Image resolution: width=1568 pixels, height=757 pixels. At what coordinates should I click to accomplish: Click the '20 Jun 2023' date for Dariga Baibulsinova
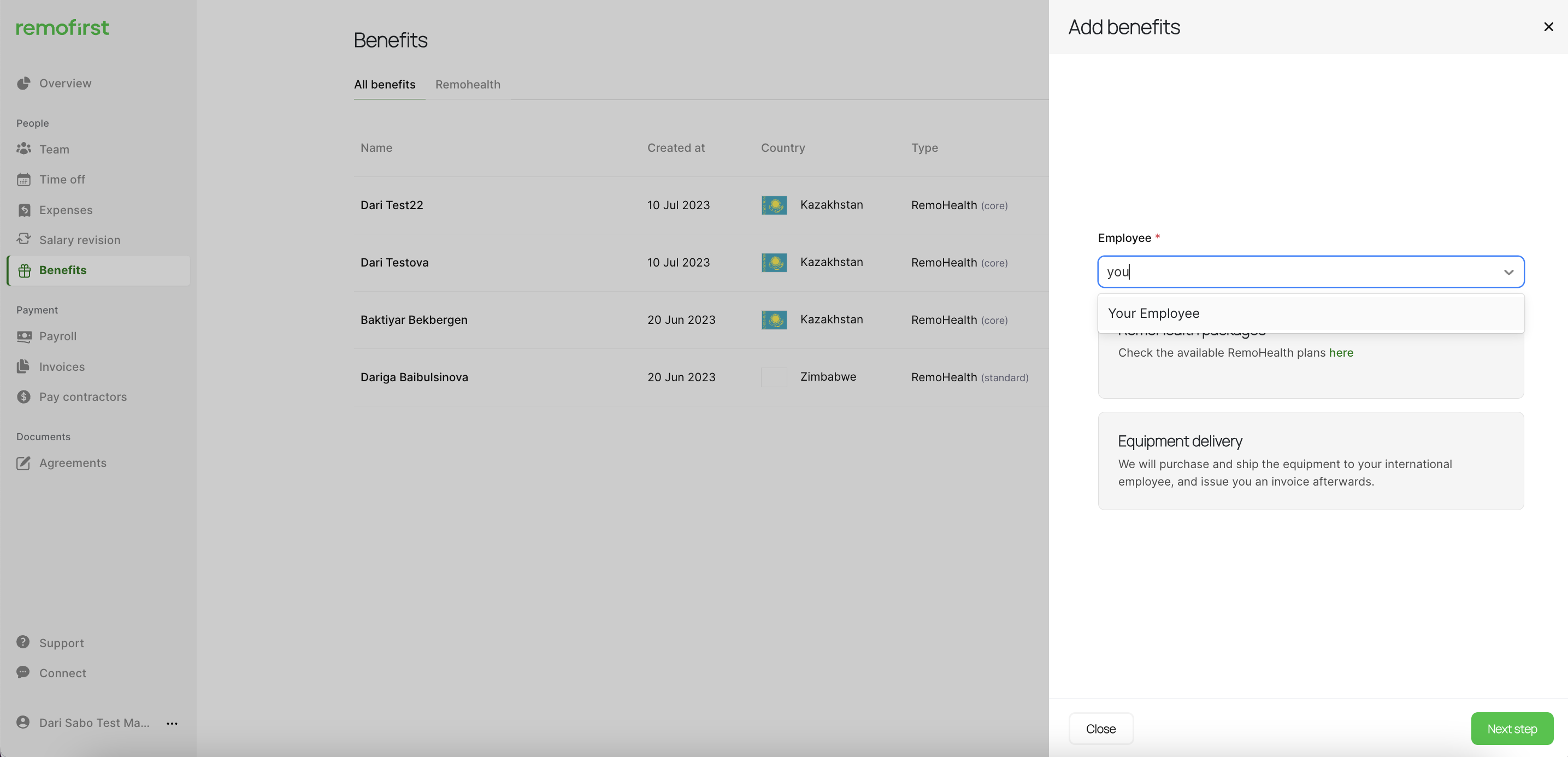click(x=681, y=377)
